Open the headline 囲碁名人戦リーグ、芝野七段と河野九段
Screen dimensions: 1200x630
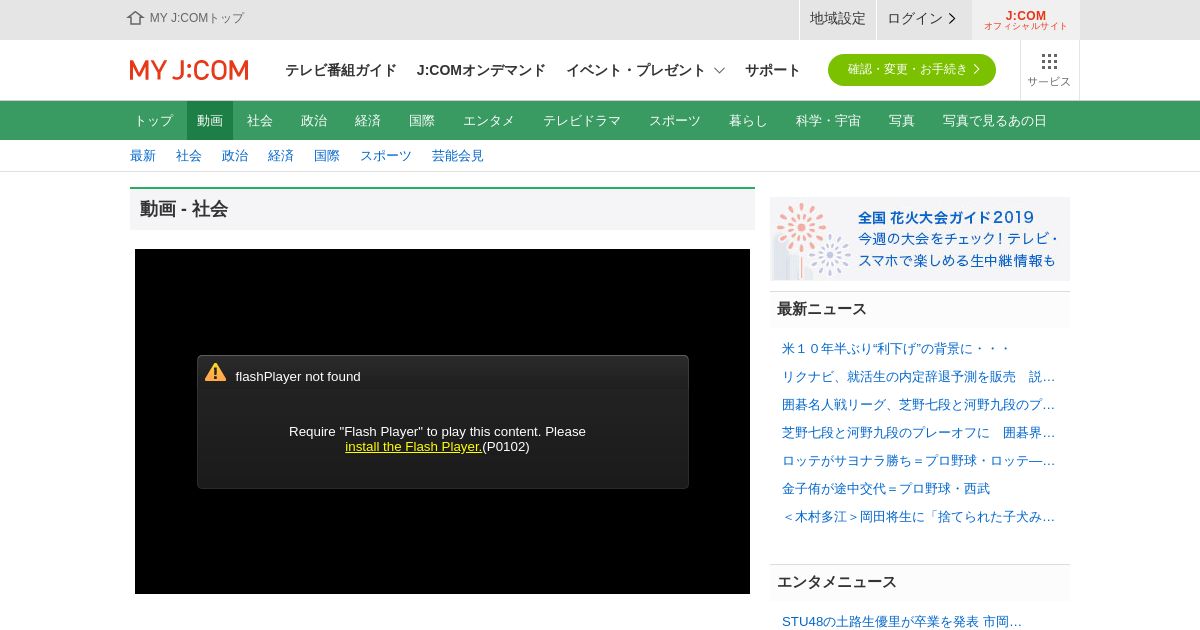pos(918,405)
